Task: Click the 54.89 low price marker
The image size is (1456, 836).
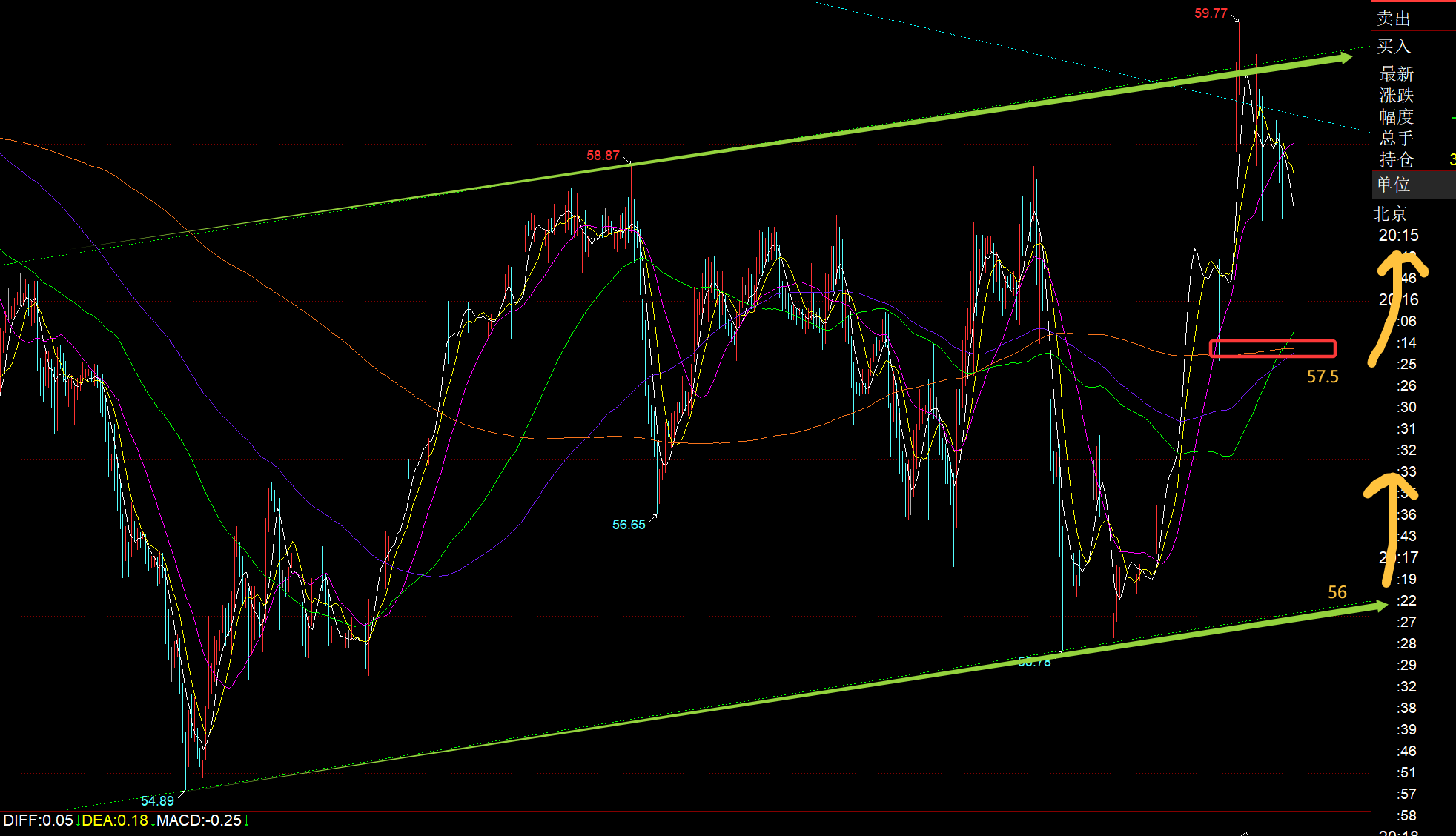Action: click(x=157, y=800)
